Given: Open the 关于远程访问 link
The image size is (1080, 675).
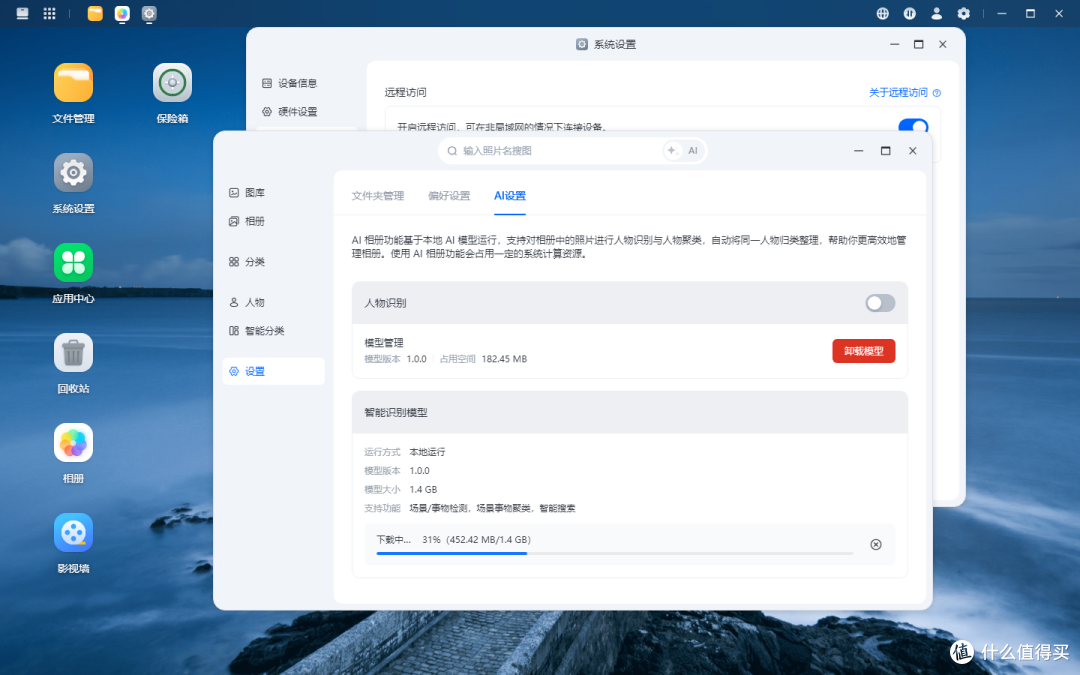Looking at the screenshot, I should (898, 92).
